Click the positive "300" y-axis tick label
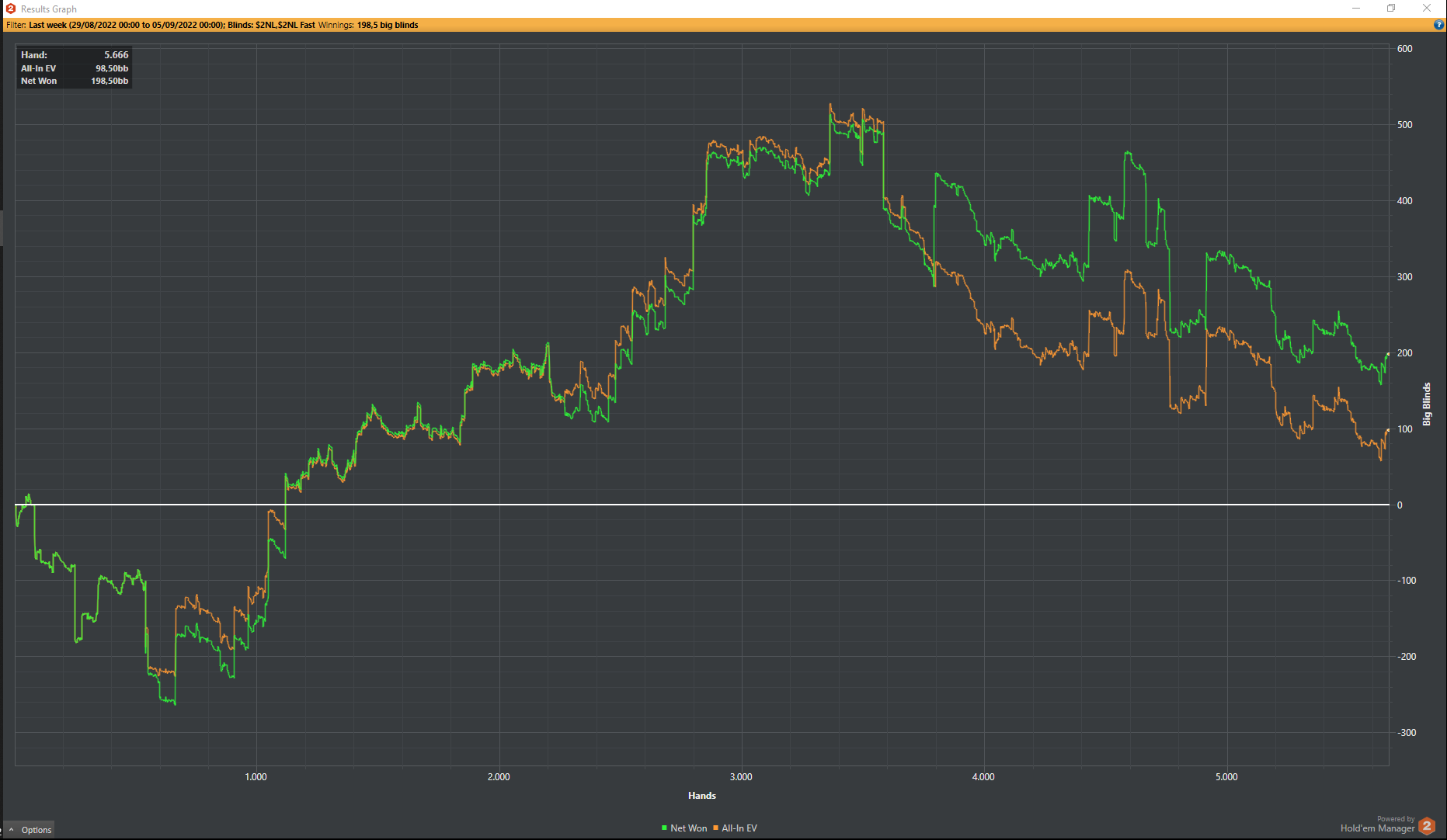1447x840 pixels. tap(1404, 277)
